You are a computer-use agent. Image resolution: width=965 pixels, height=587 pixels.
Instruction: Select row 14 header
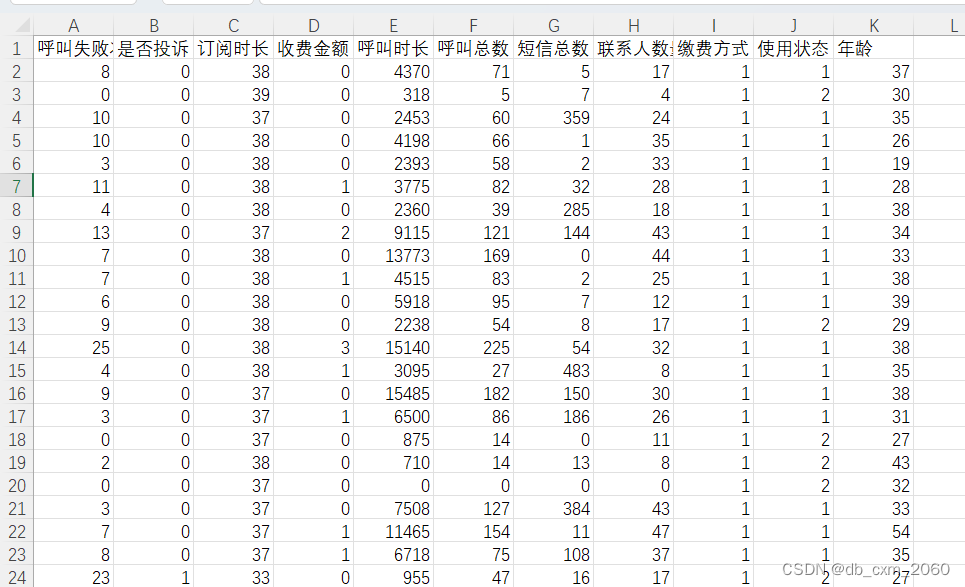[17, 348]
